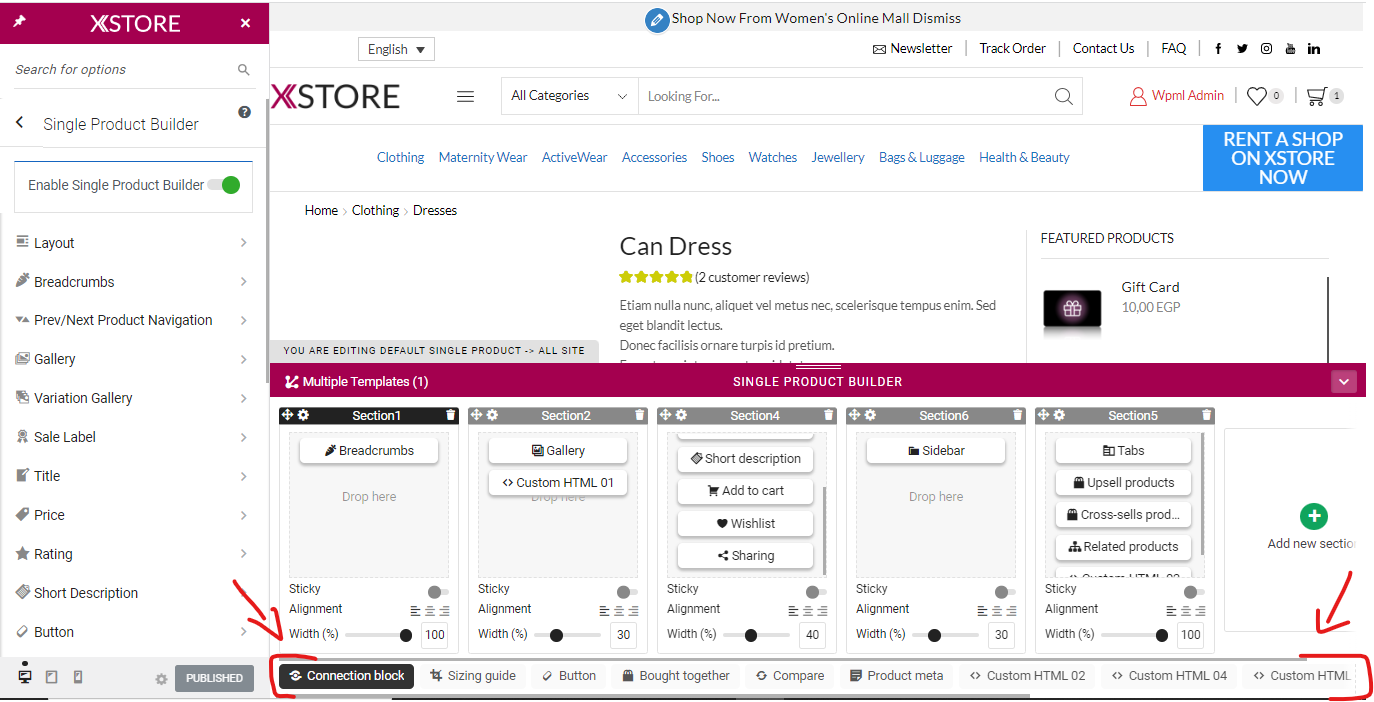Adjust Section4 width slider
Viewport: 1374px width, 702px height.
[x=757, y=635]
